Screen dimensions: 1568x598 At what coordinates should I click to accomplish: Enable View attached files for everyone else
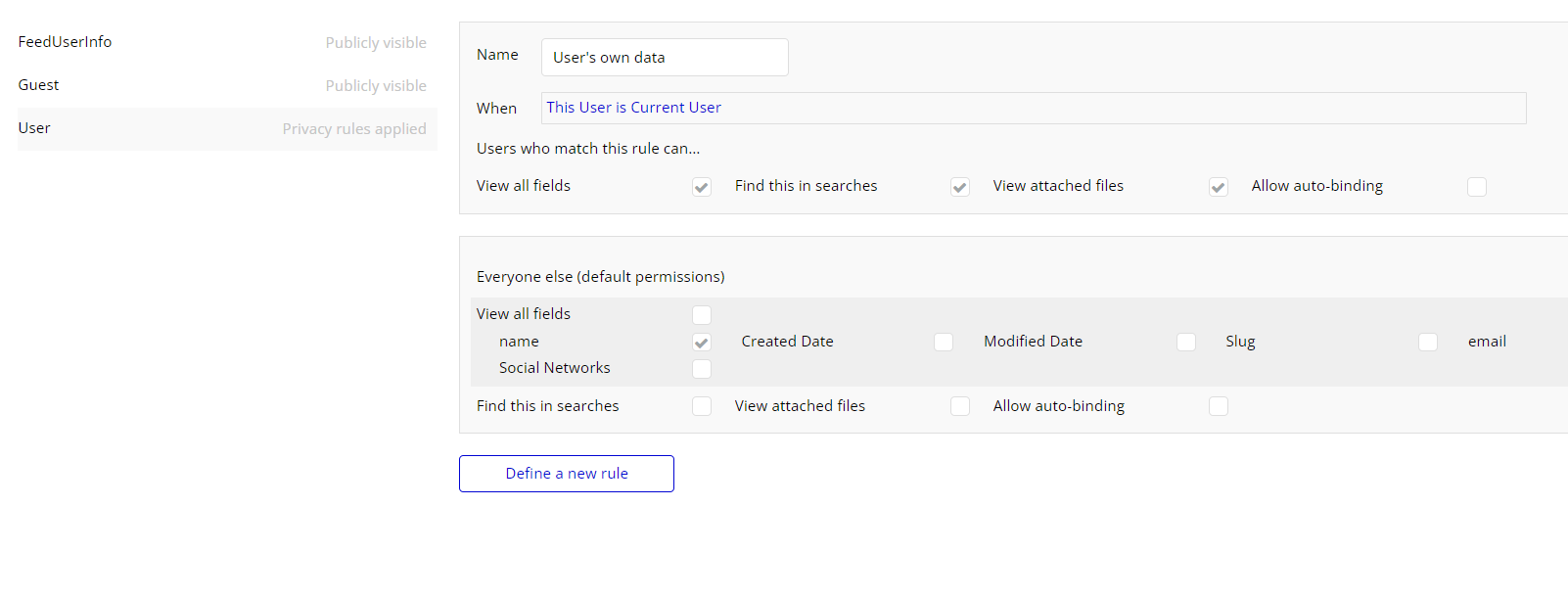960,406
